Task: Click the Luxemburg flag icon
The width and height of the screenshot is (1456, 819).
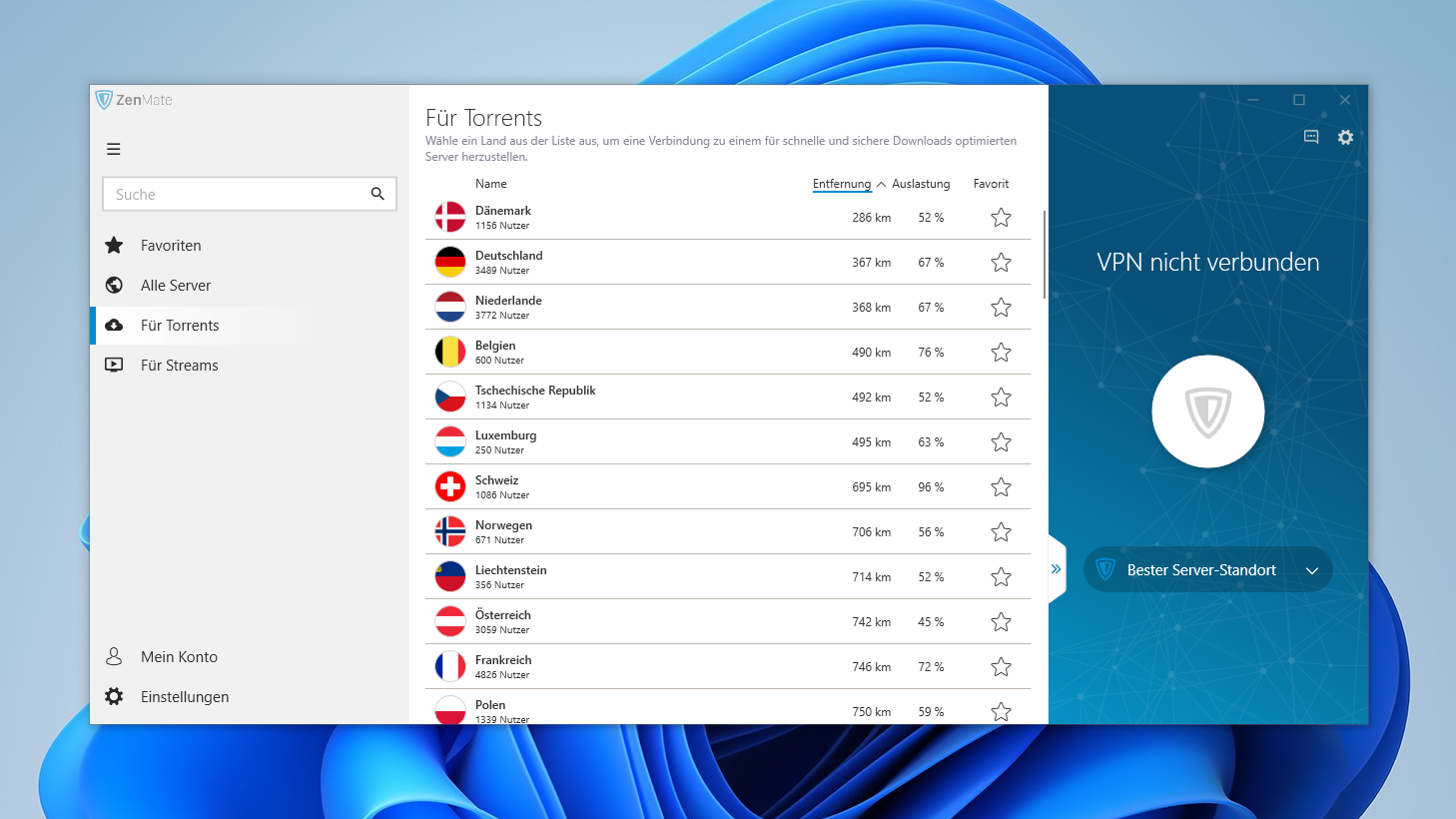Action: [x=450, y=441]
